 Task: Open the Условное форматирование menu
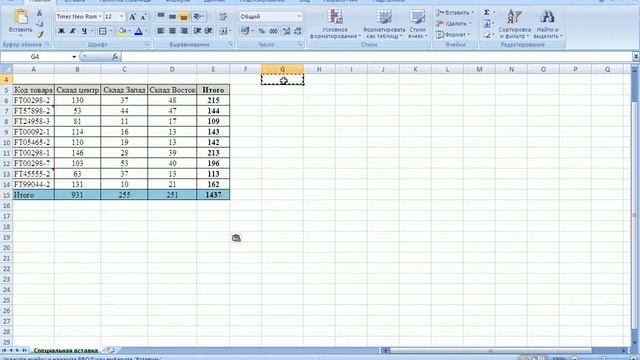click(335, 24)
